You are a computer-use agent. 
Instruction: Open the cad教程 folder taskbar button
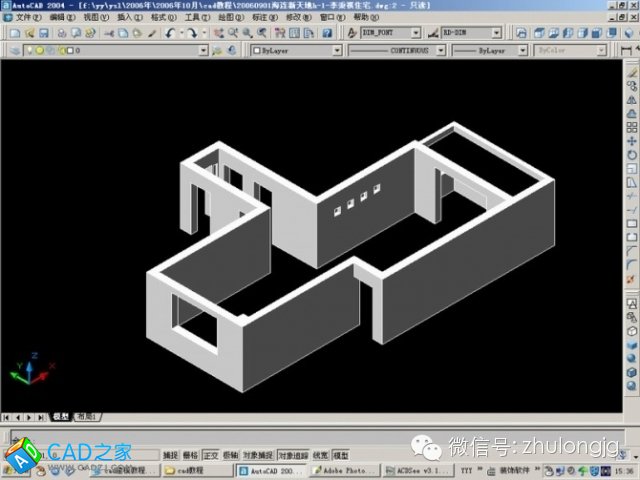tap(197, 471)
